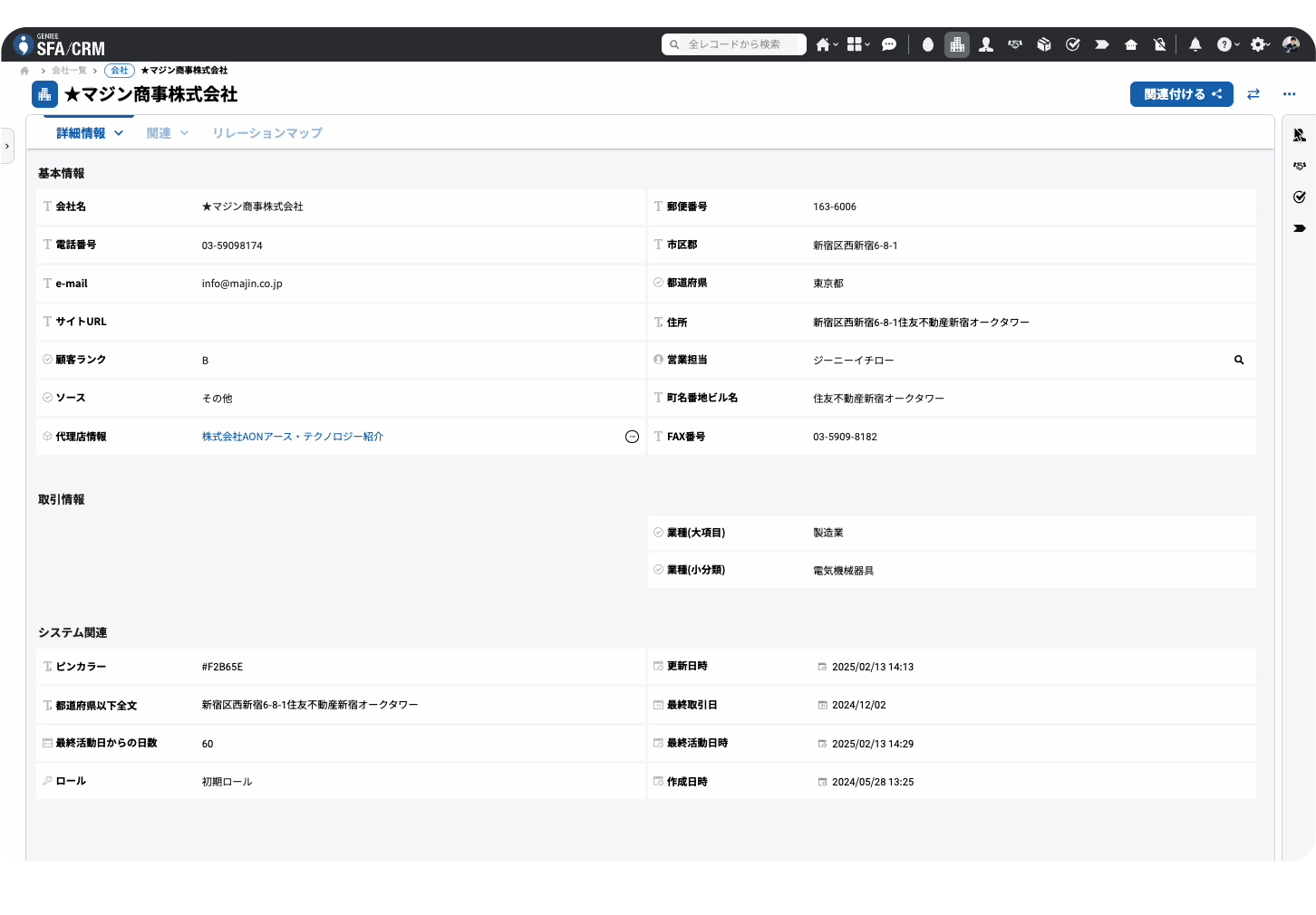Open the checkmark tasks icon in navbar
Viewport: 1316px width, 915px height.
(x=1073, y=44)
